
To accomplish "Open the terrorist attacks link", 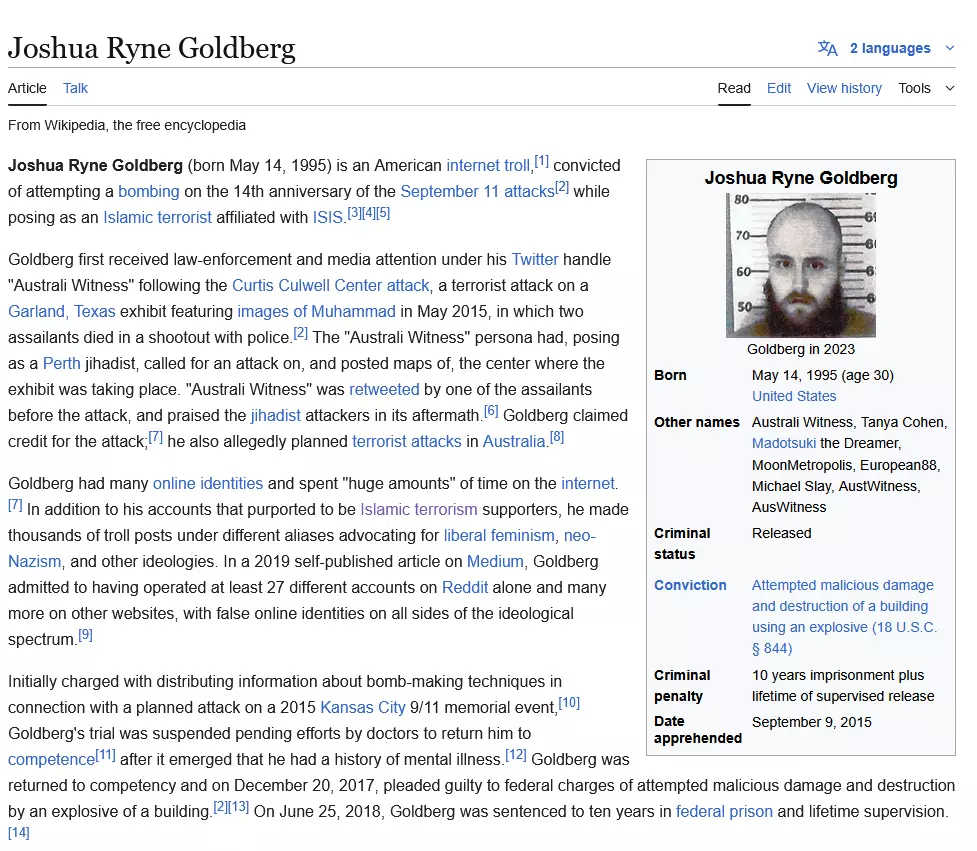I will 407,442.
